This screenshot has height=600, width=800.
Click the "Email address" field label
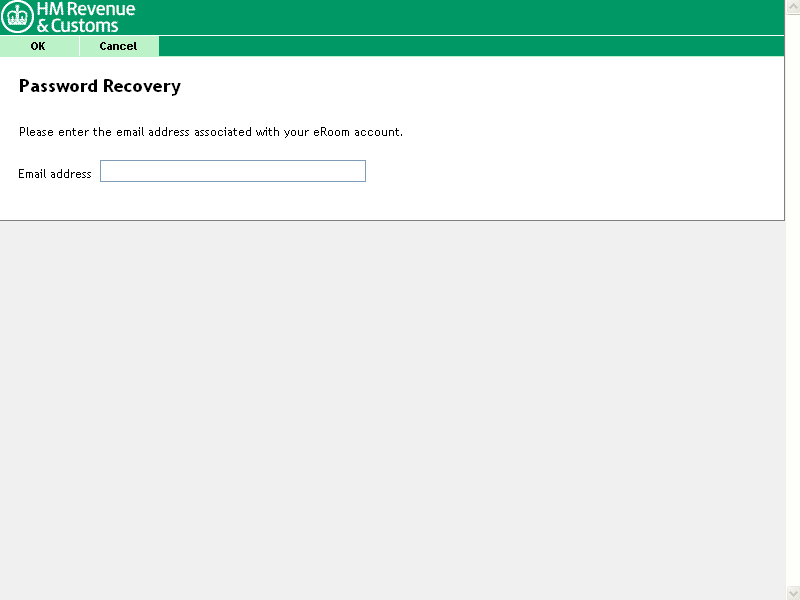coord(55,174)
